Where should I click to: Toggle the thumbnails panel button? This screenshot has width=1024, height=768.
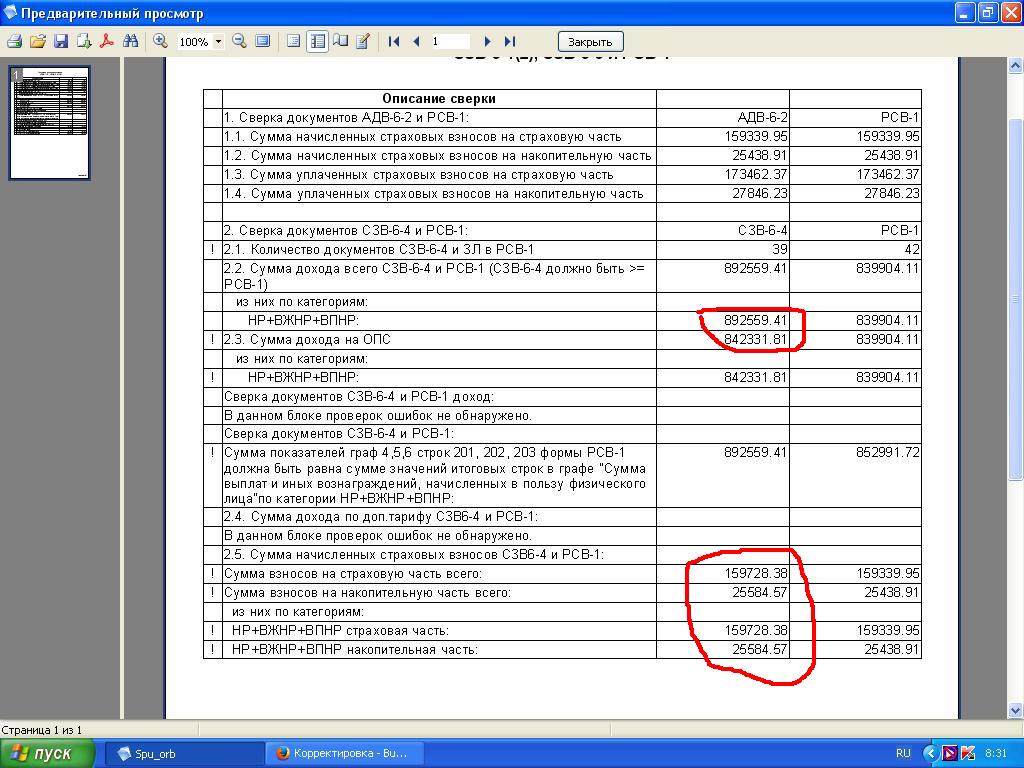[317, 41]
